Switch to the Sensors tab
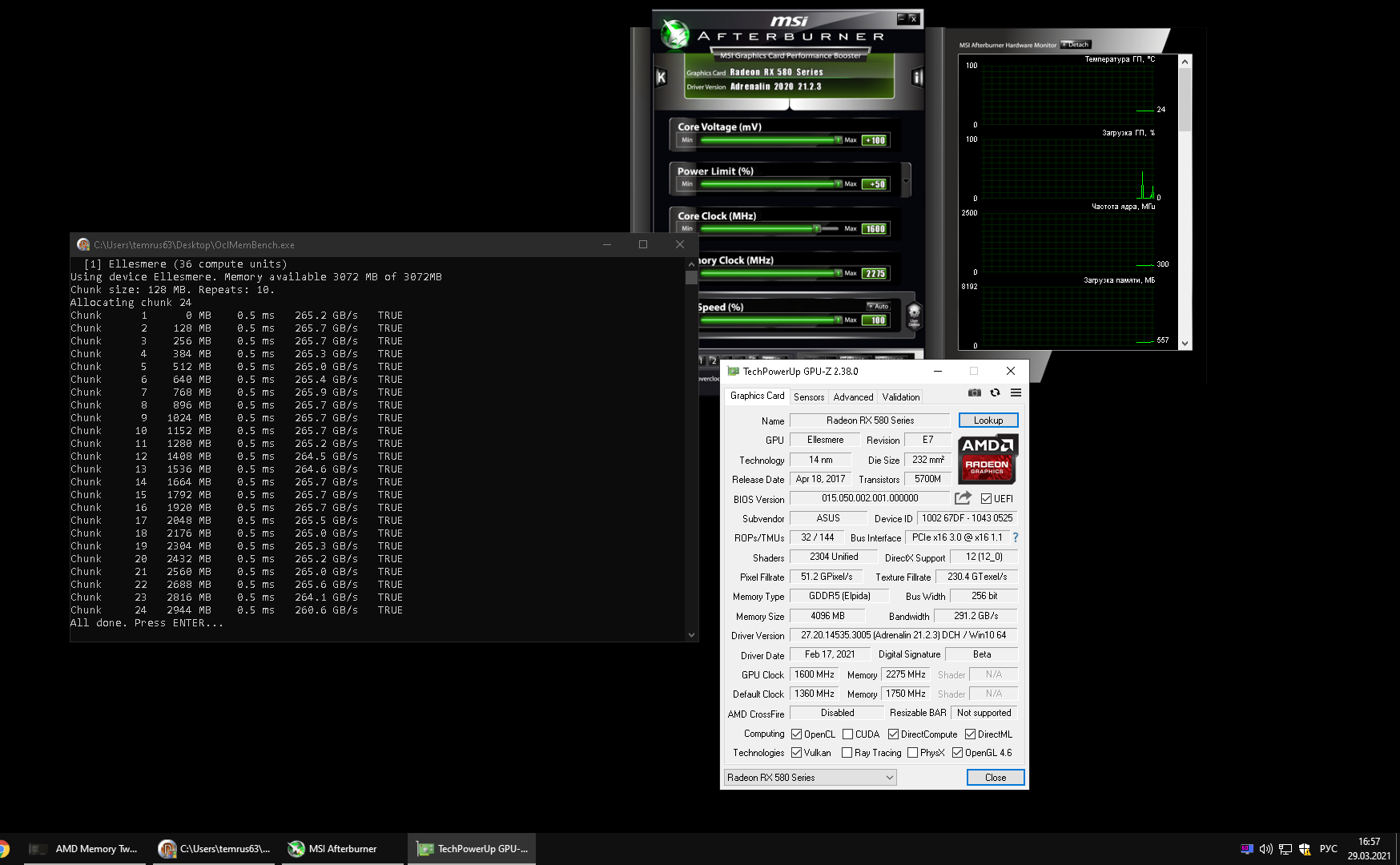1400x865 pixels. (x=809, y=397)
